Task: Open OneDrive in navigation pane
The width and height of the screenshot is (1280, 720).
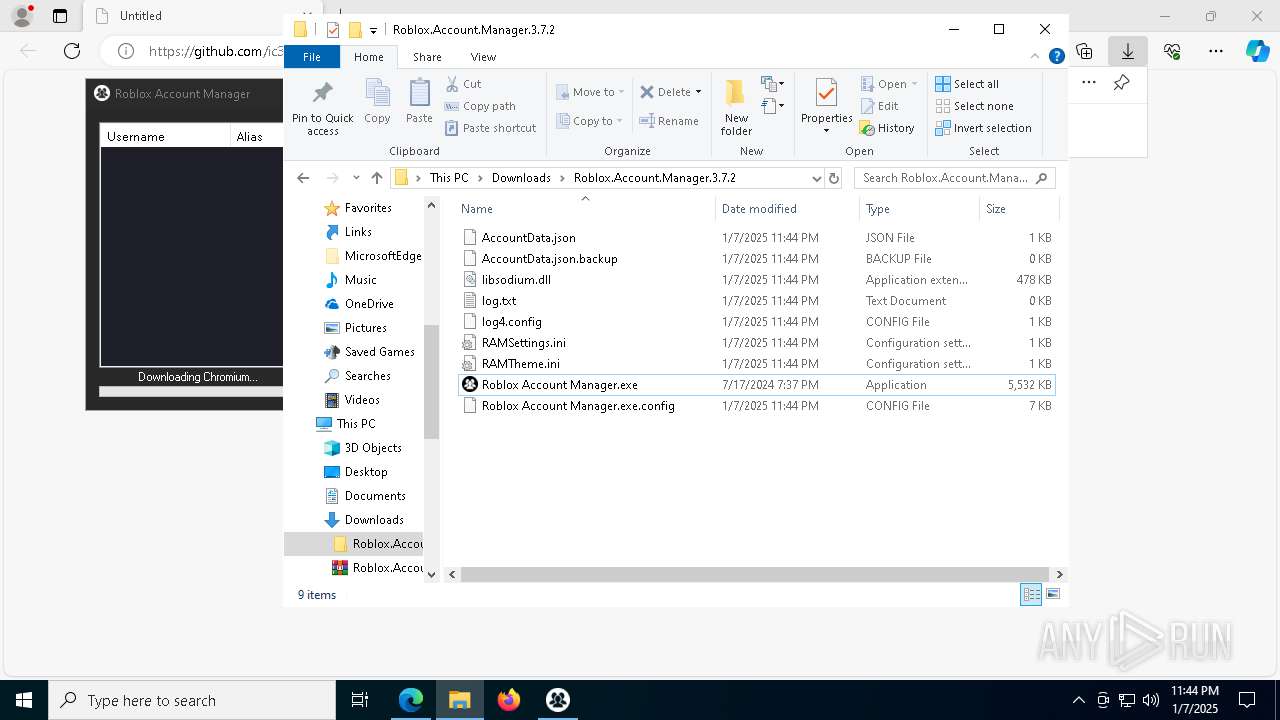Action: tap(369, 304)
